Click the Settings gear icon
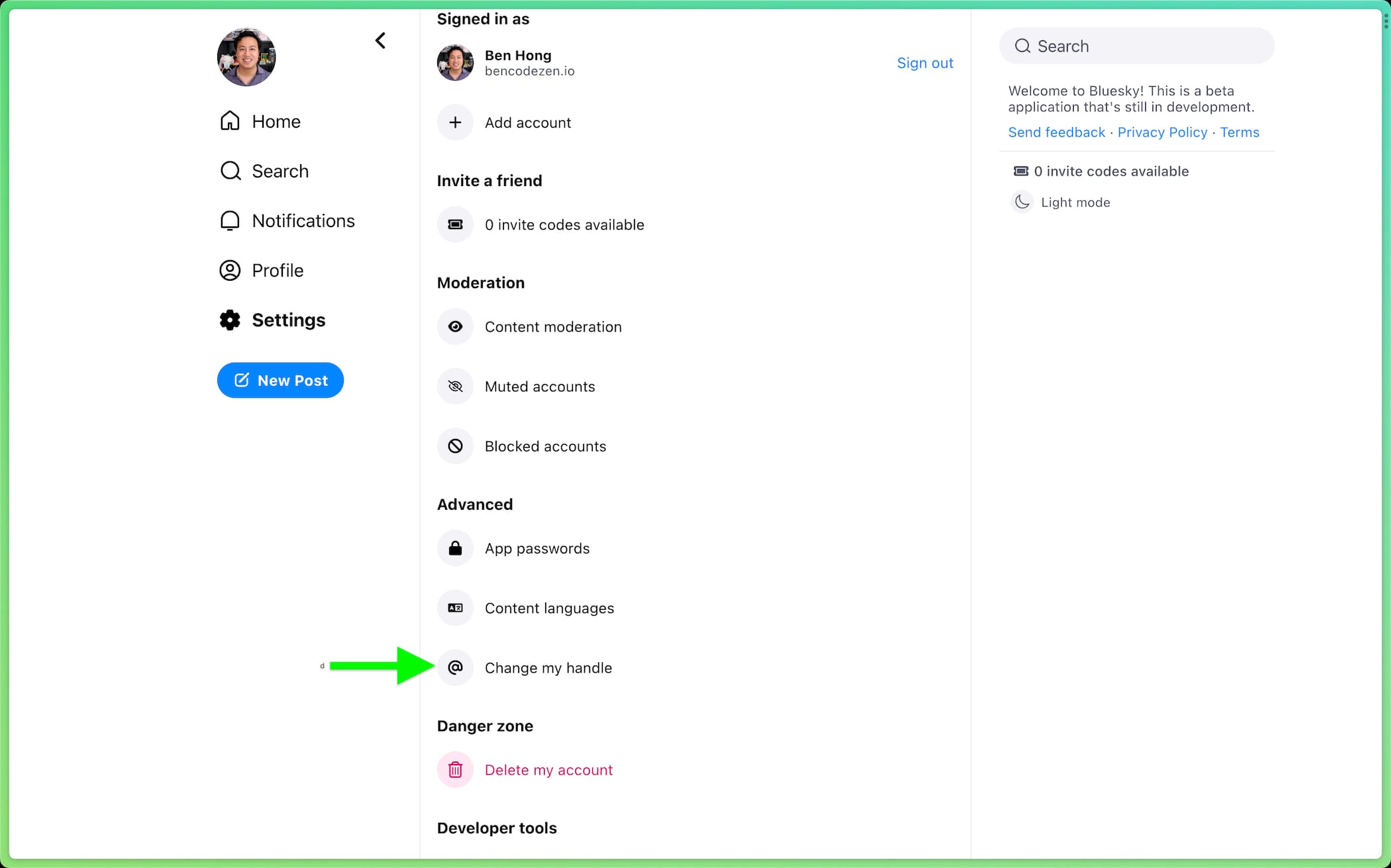This screenshot has width=1391, height=868. [x=230, y=320]
